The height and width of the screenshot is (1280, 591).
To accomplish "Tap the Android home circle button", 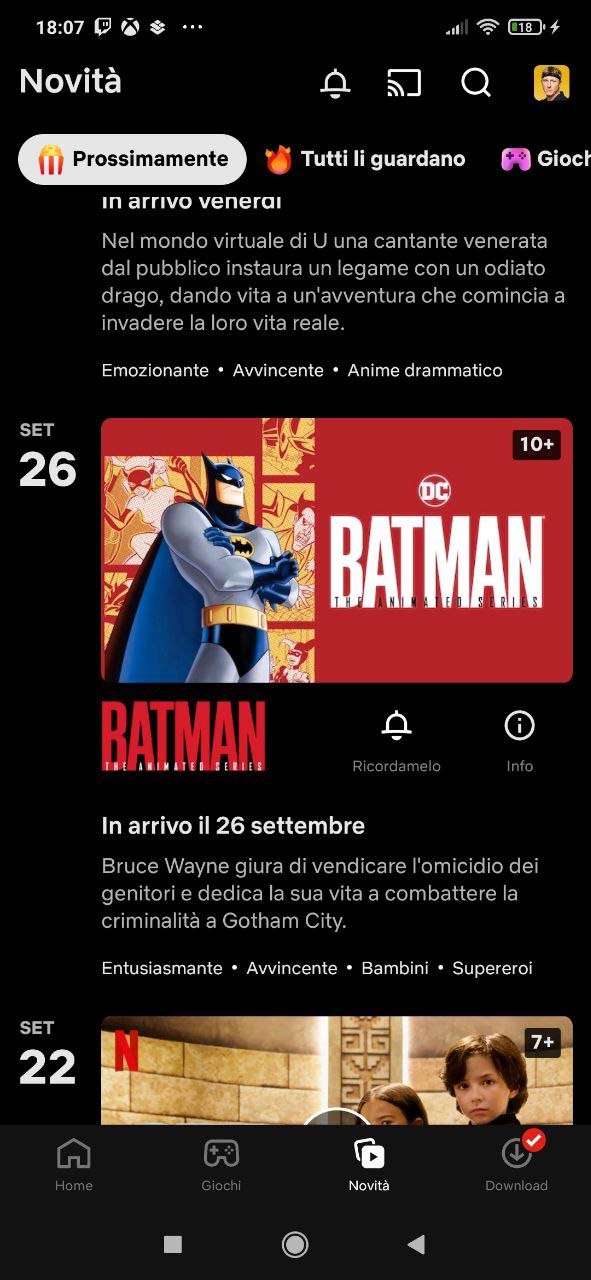I will (x=295, y=1244).
